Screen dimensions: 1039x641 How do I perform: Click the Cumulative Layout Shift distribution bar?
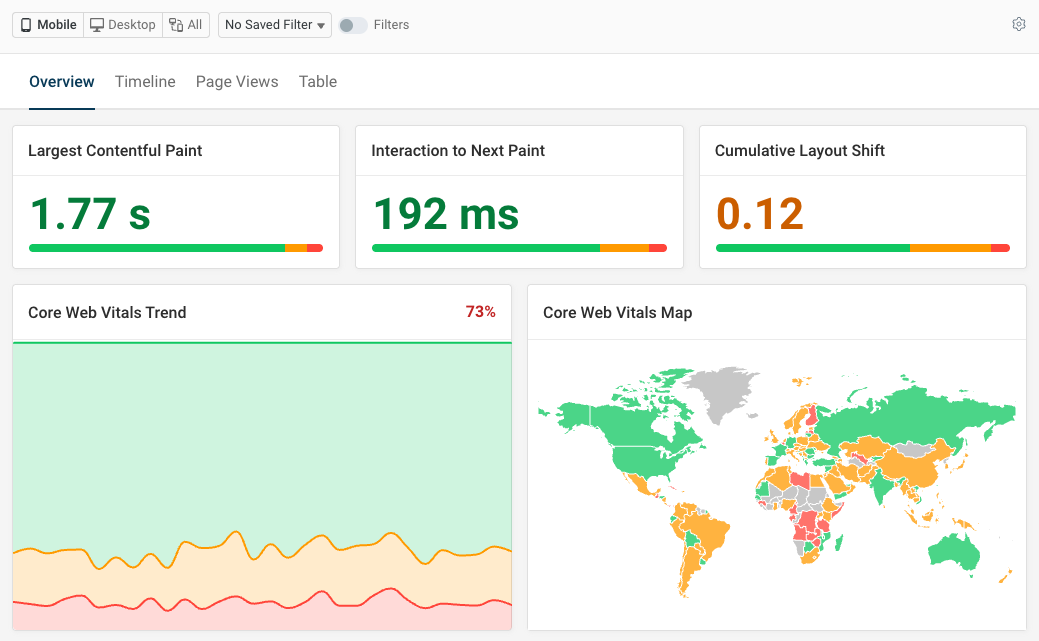[863, 248]
